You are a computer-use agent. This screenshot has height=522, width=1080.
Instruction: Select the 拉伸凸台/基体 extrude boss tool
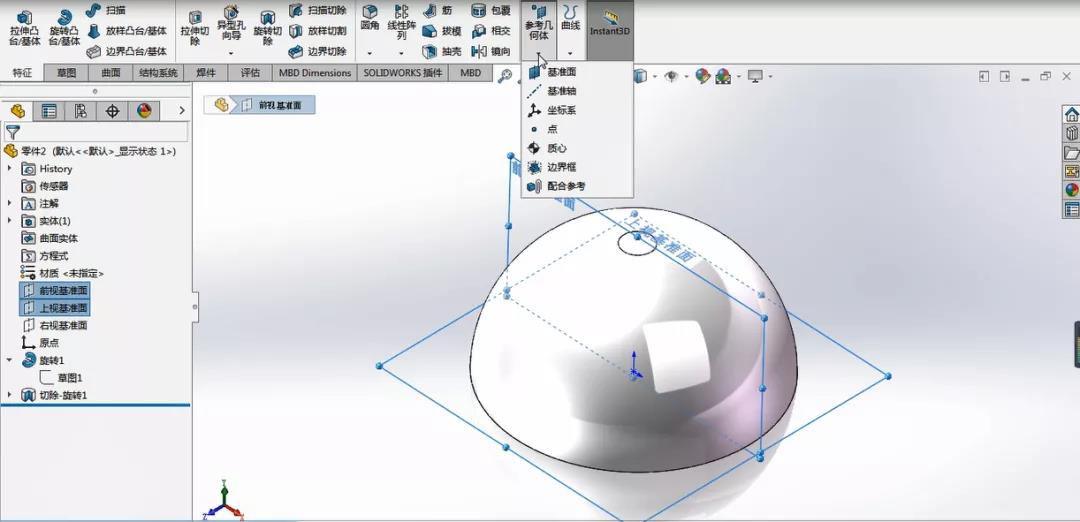[24, 28]
